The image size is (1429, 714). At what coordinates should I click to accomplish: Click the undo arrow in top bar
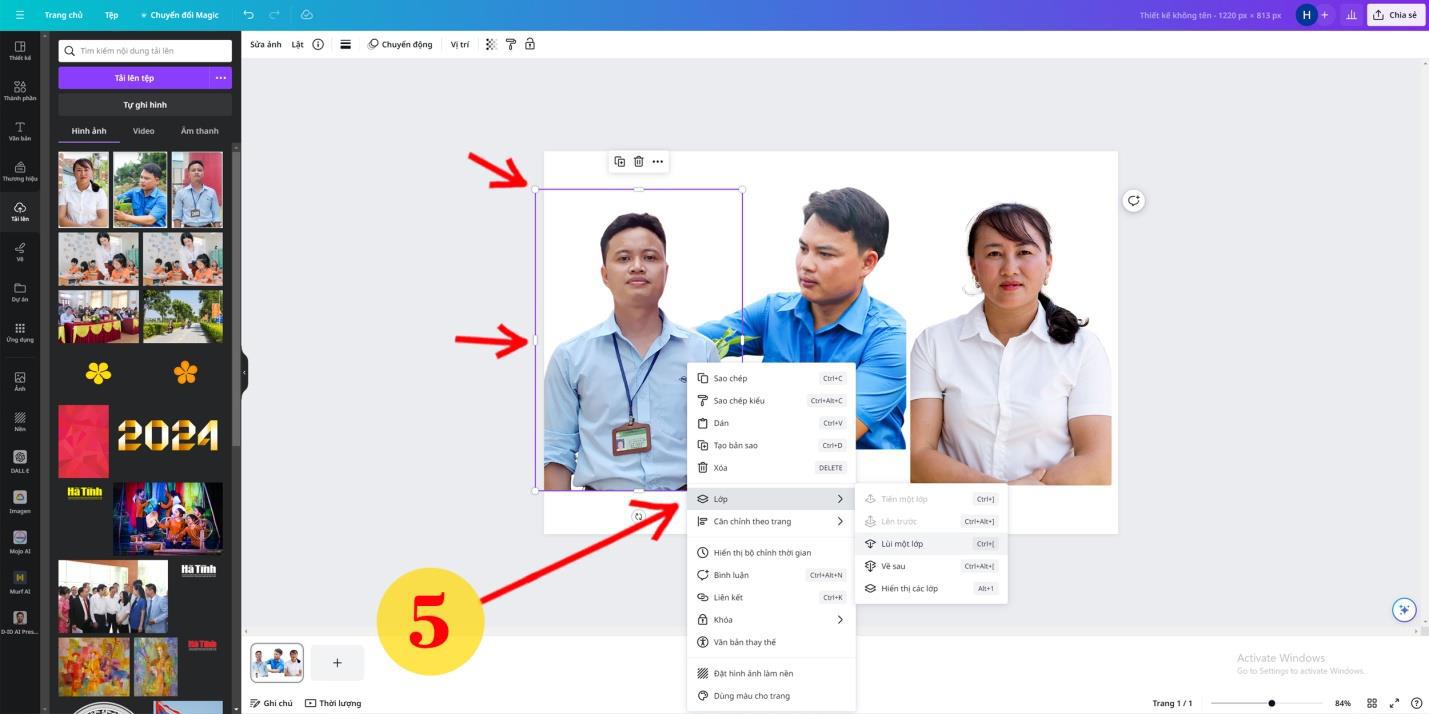click(x=248, y=15)
